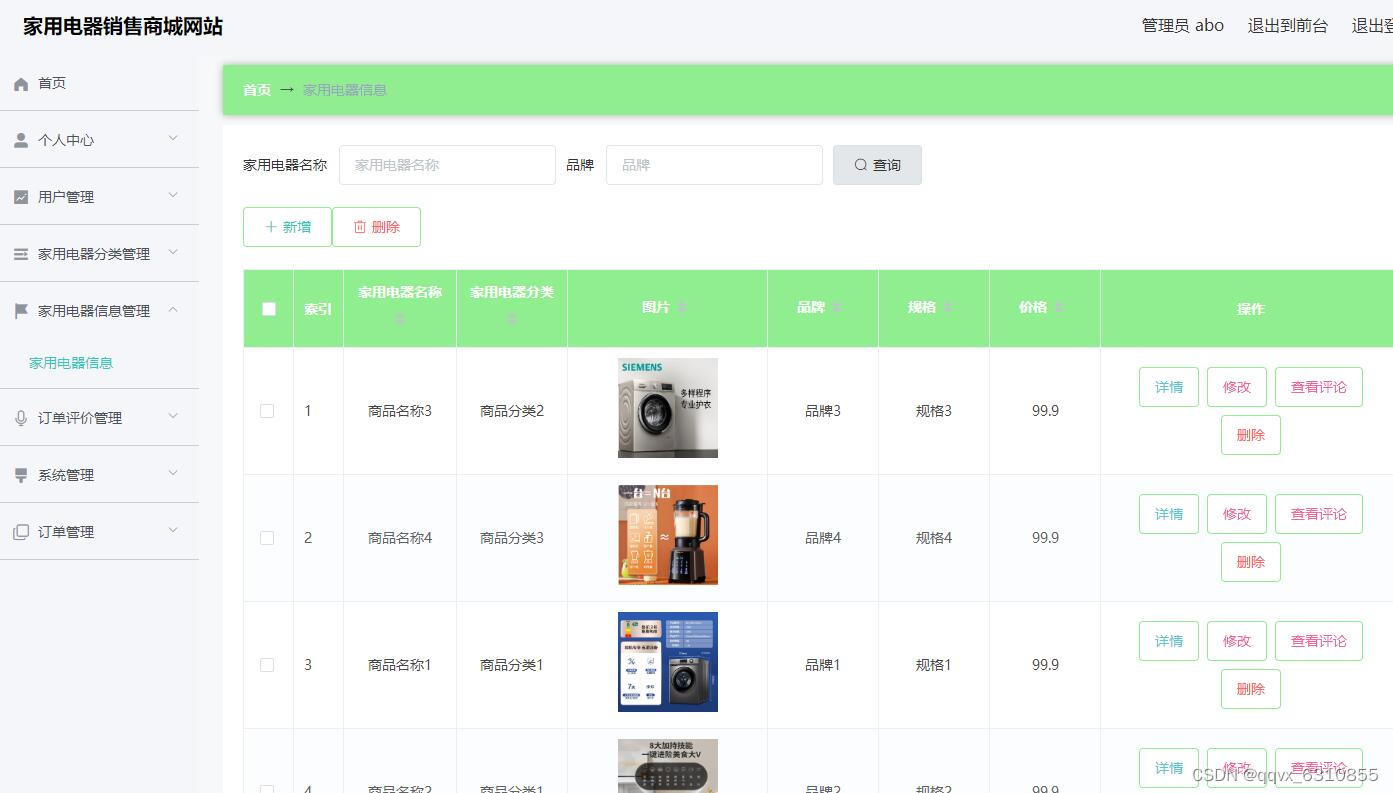Open the 个人中心 sidebar menu

point(99,140)
